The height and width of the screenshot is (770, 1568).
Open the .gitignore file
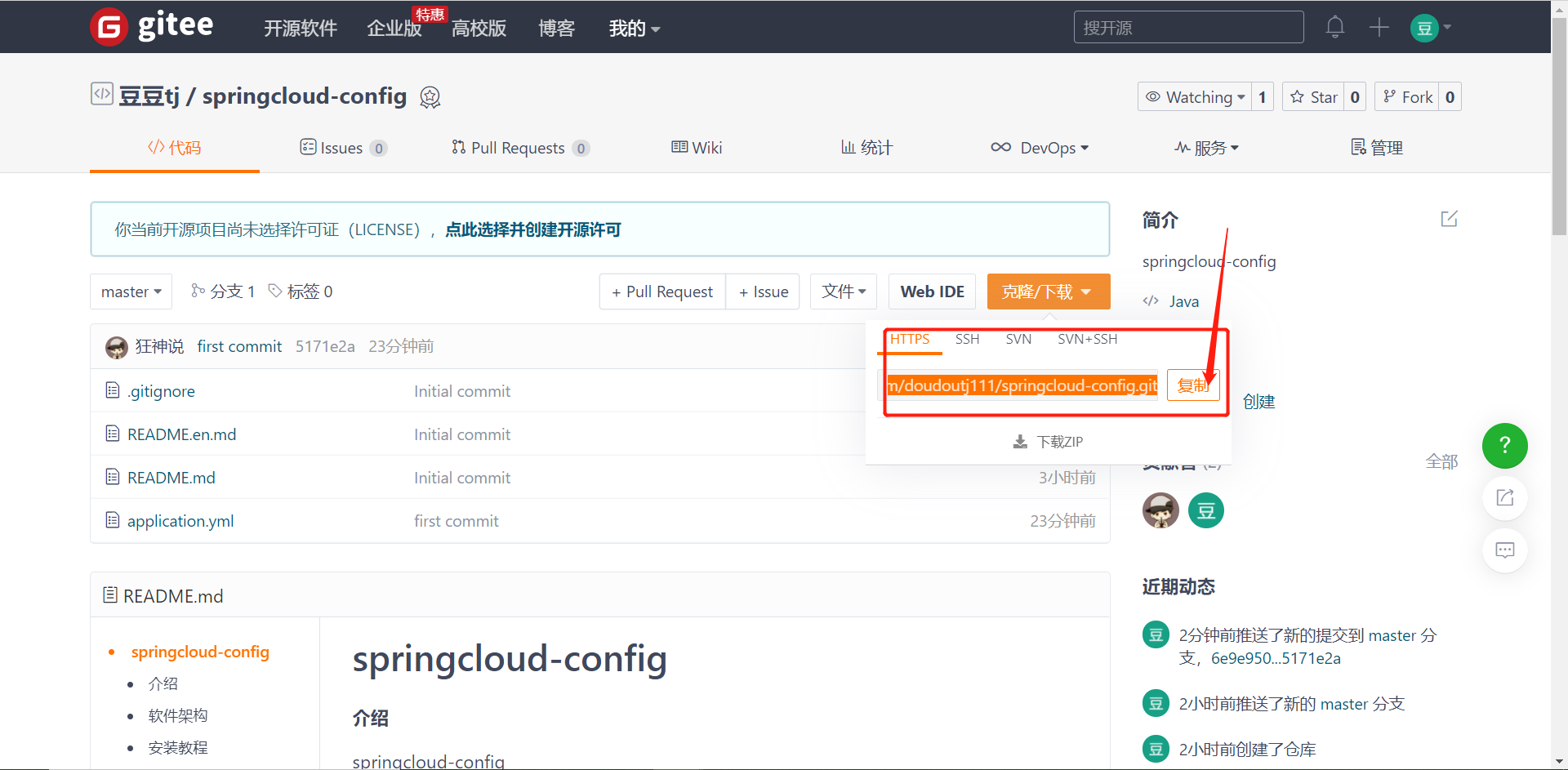tap(161, 391)
